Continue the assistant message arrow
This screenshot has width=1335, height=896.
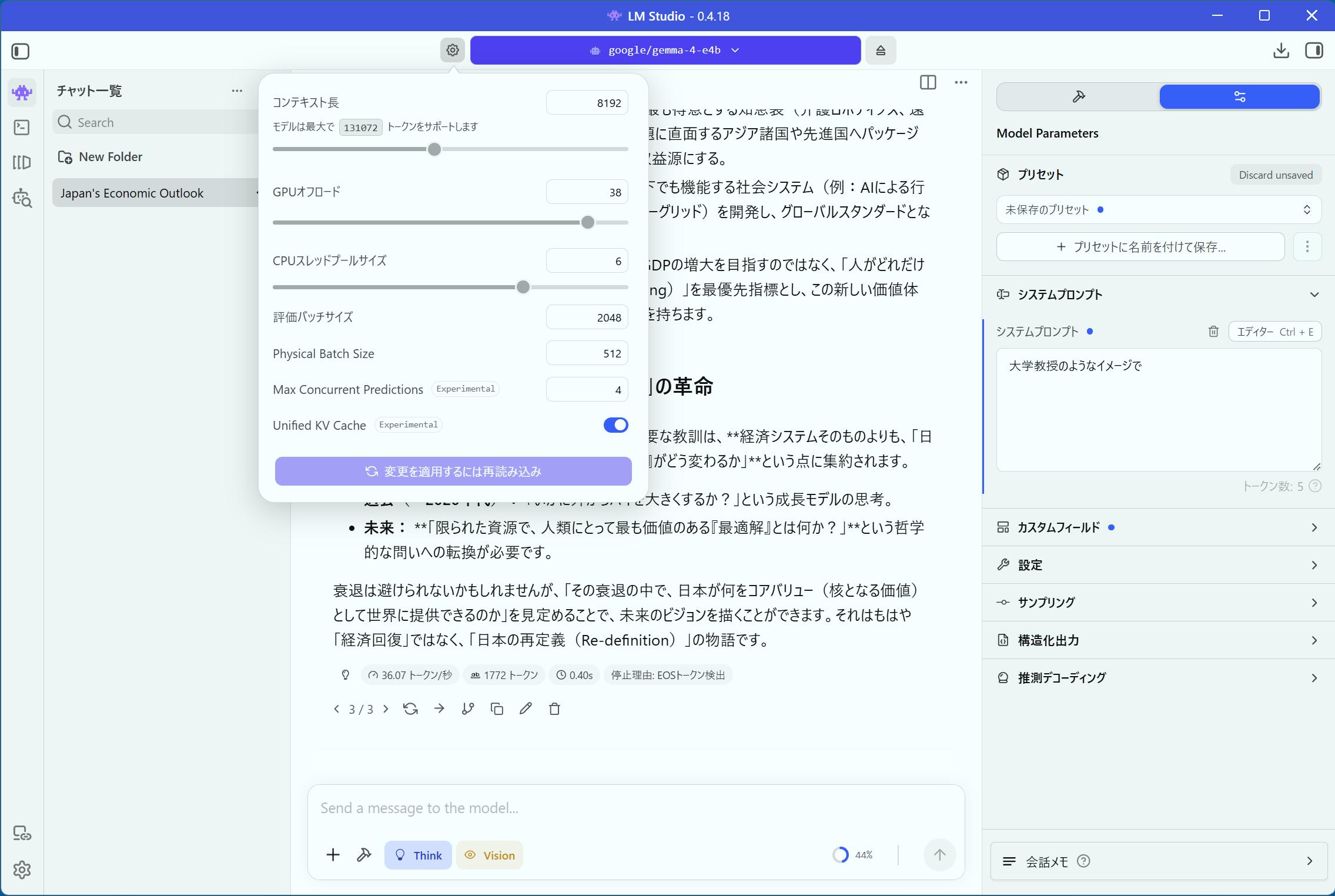[x=439, y=708]
